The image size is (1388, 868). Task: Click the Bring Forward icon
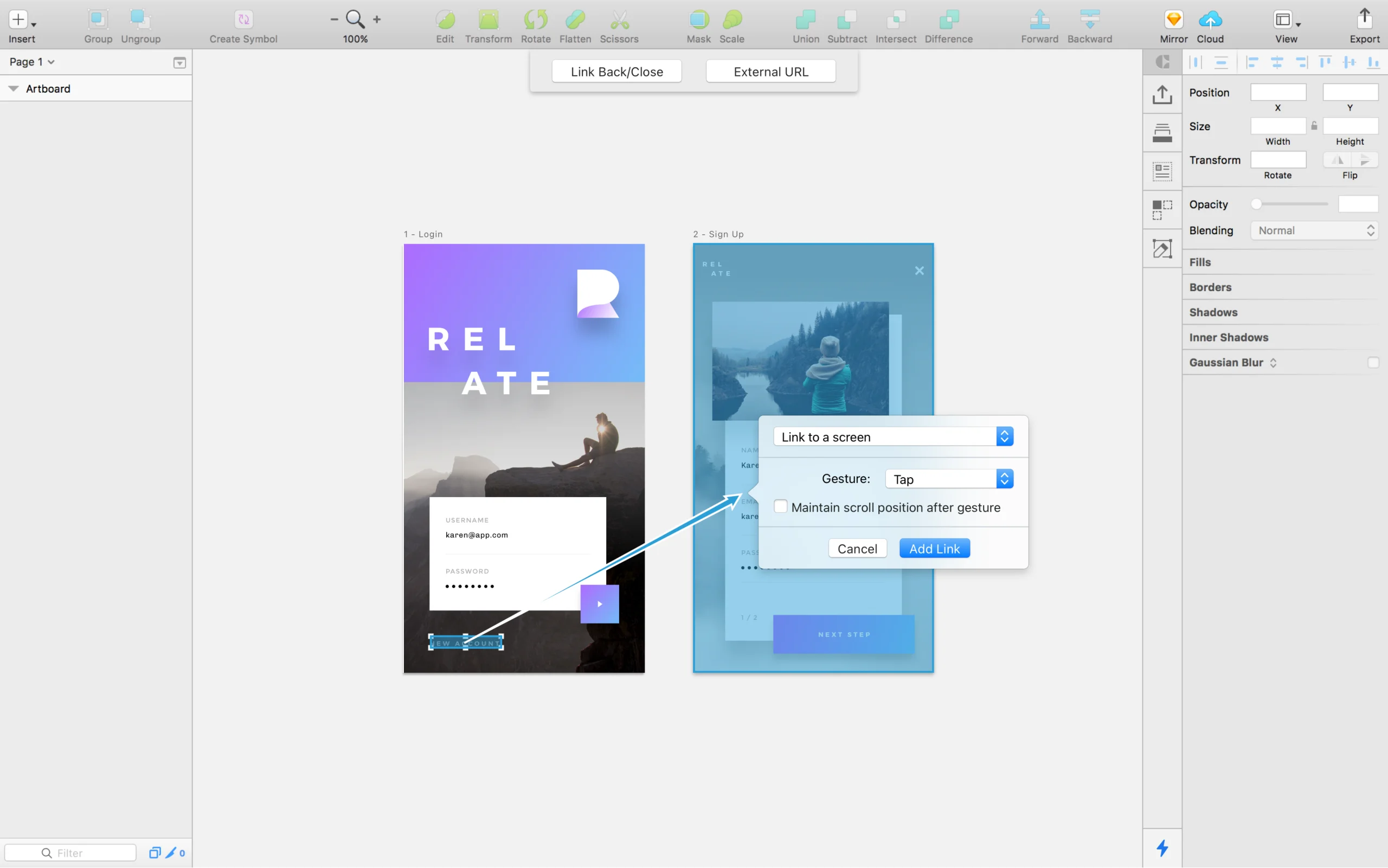(1039, 20)
